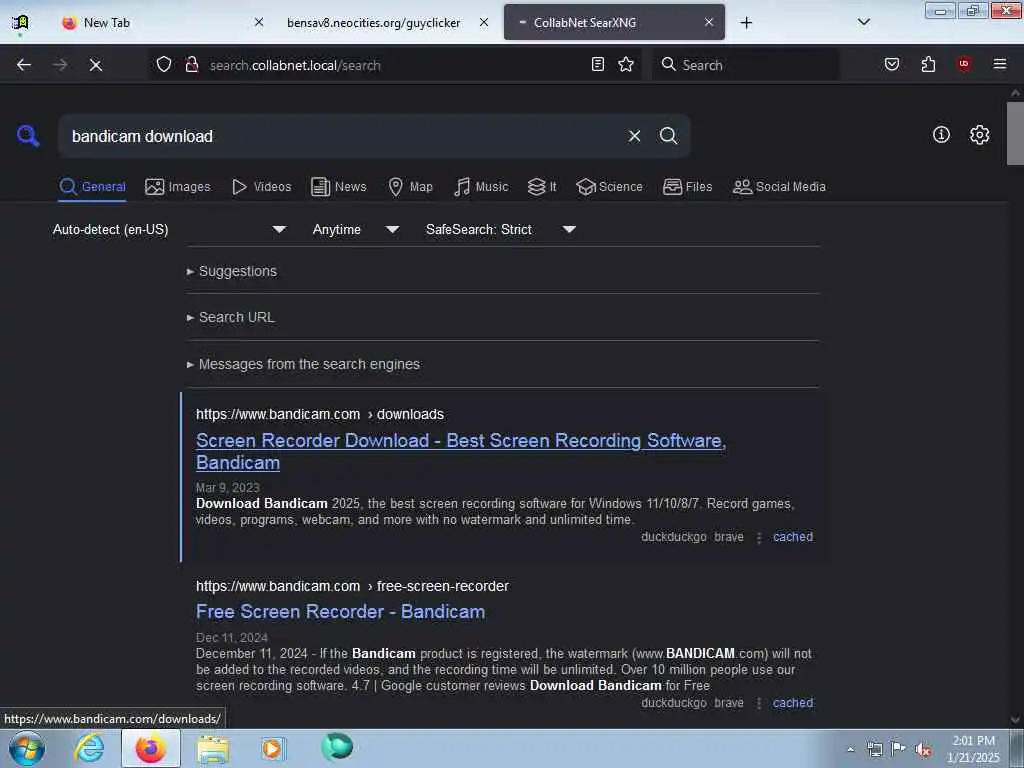Switch to the Social Media category

click(x=779, y=187)
